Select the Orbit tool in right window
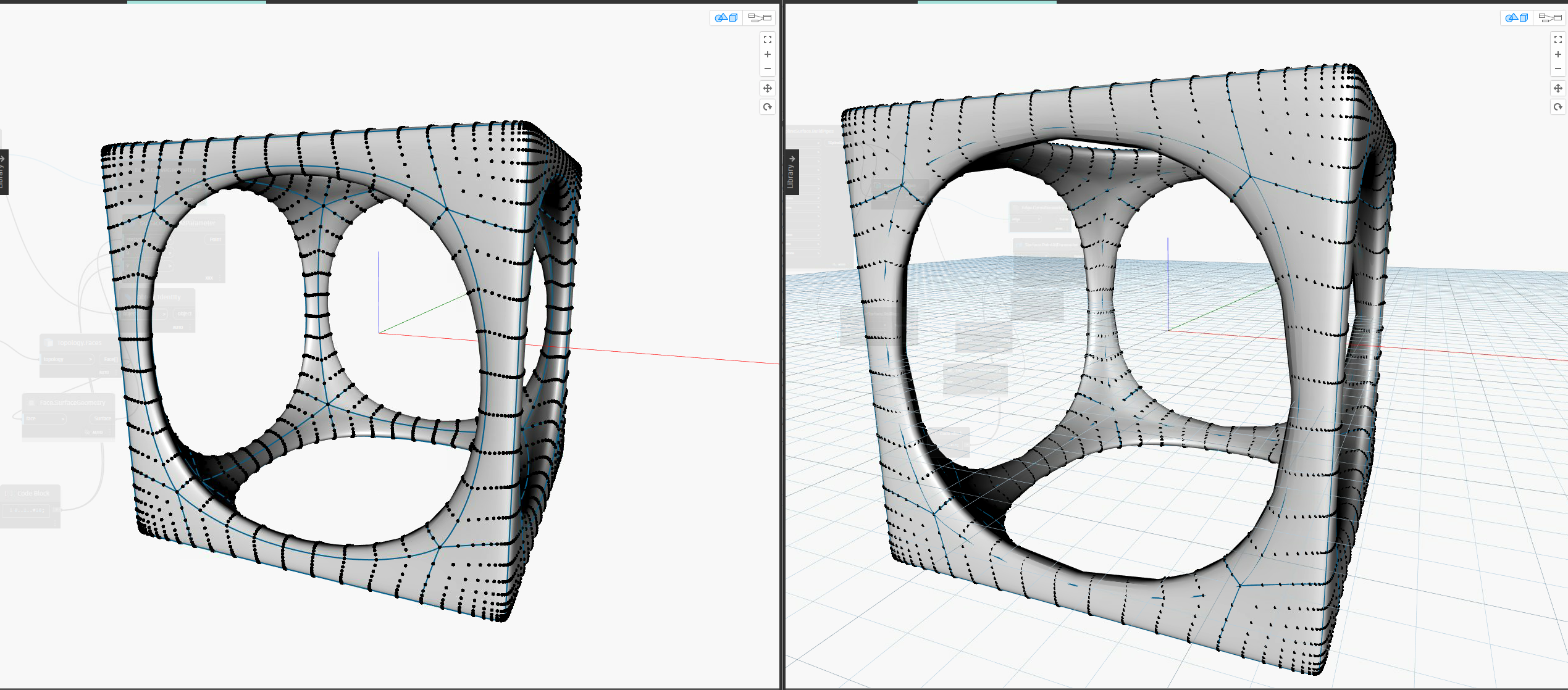1568x690 pixels. pyautogui.click(x=1558, y=107)
